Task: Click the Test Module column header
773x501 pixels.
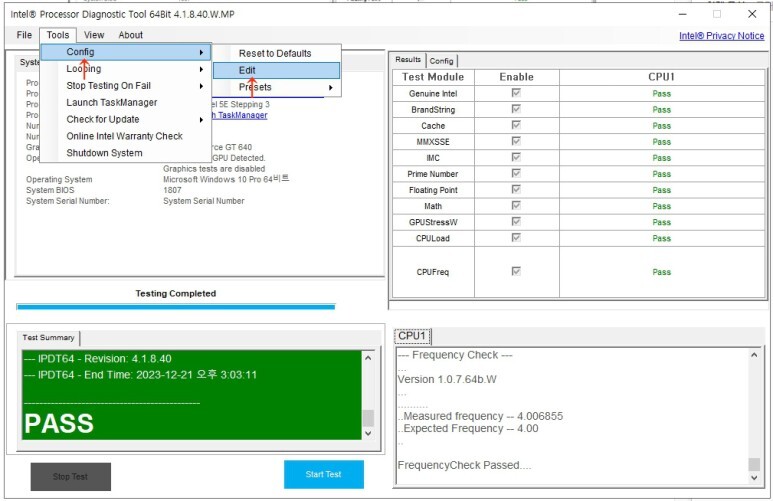Action: (433, 77)
